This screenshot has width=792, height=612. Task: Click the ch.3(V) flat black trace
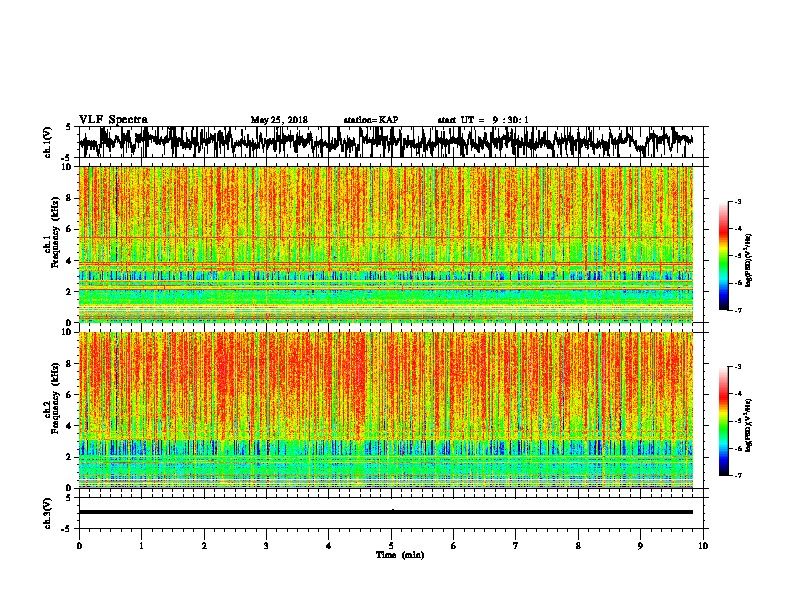(x=386, y=512)
